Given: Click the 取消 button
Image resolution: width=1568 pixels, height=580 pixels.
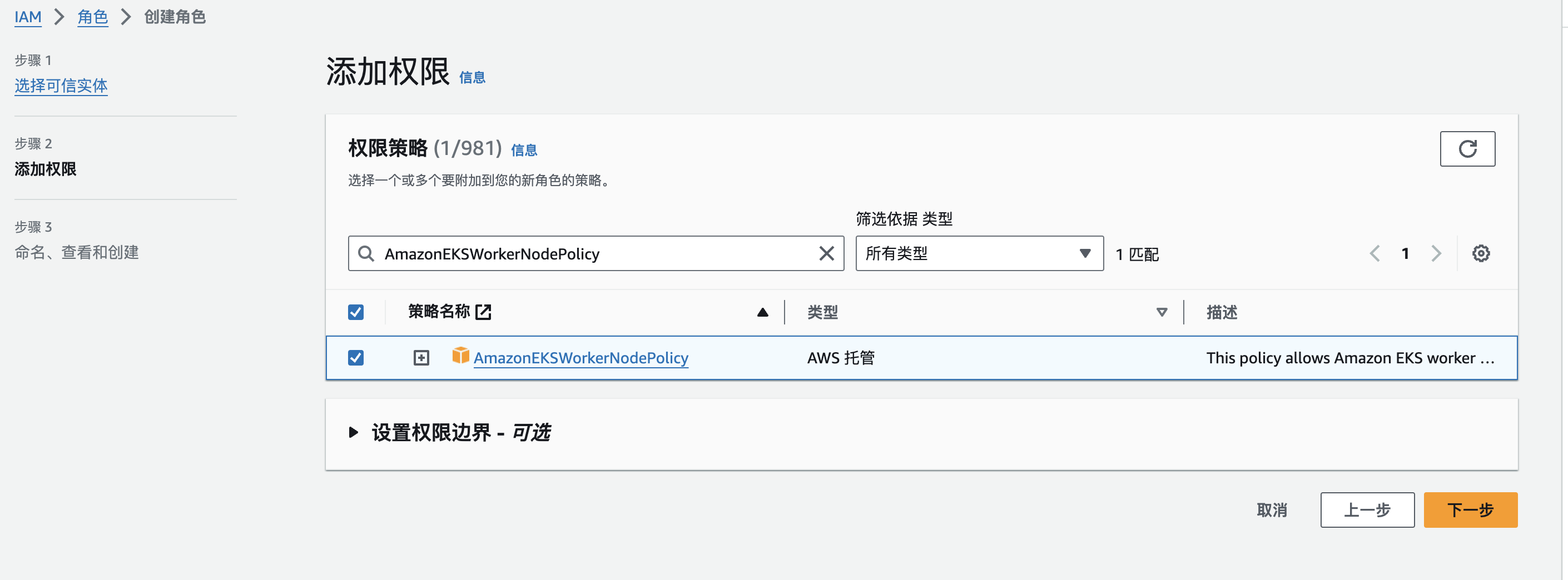Looking at the screenshot, I should pos(1271,510).
